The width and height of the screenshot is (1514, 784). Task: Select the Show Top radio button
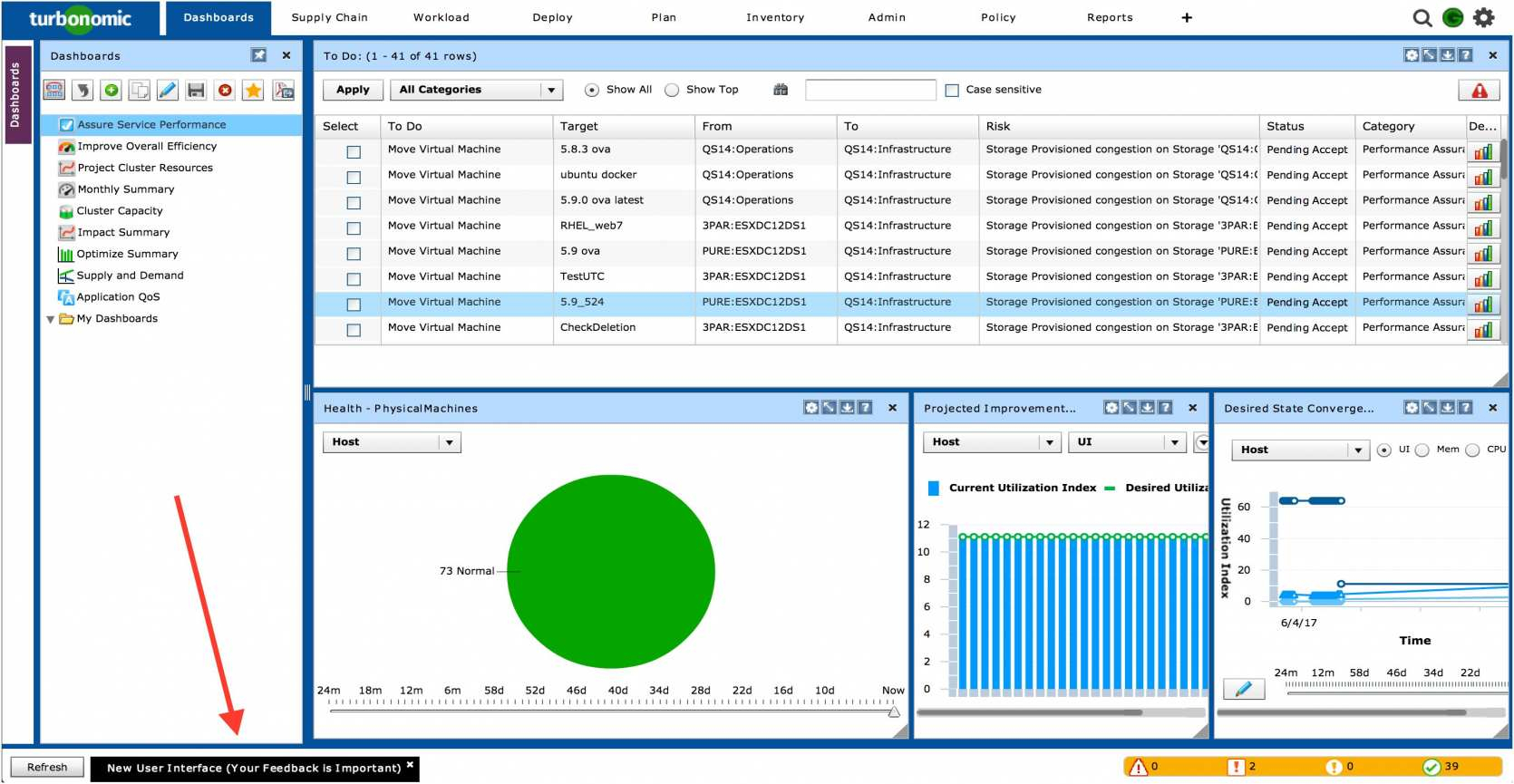672,90
